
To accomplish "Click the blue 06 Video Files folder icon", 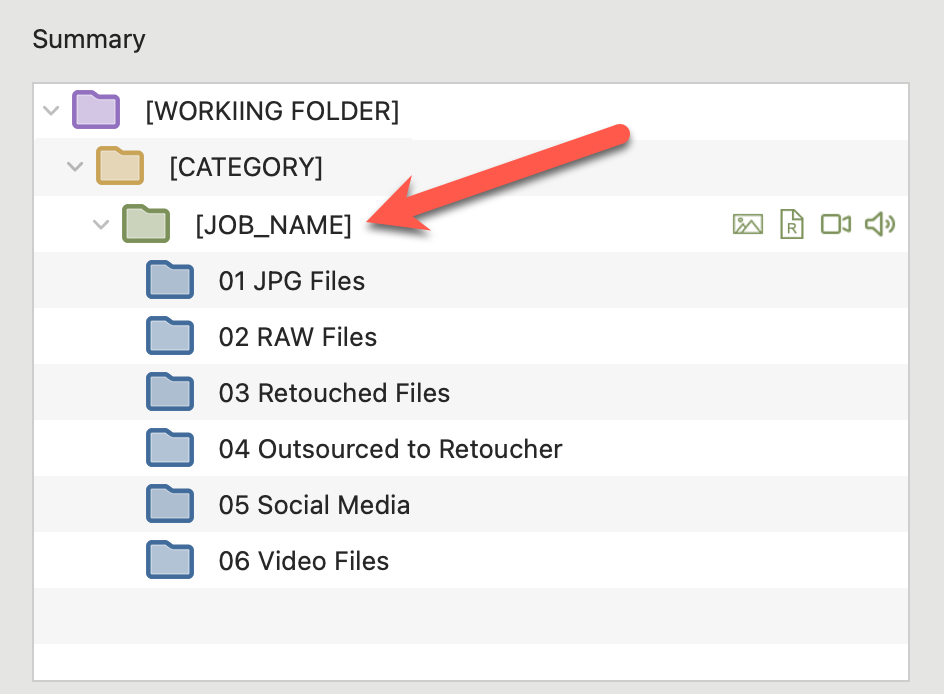I will (x=170, y=560).
